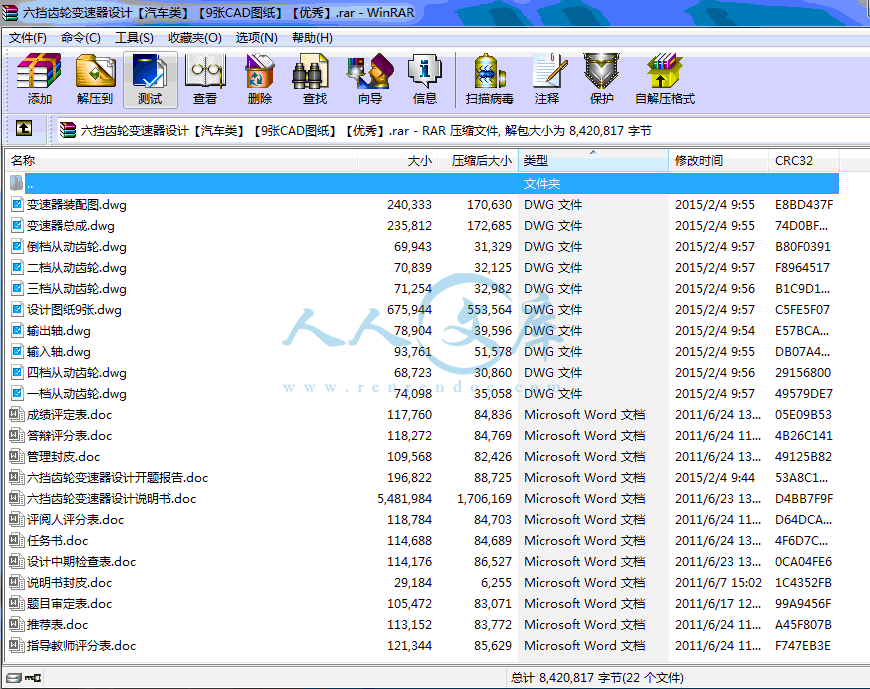Click the CRC32 value 29156800
The image size is (870, 689).
click(x=803, y=373)
